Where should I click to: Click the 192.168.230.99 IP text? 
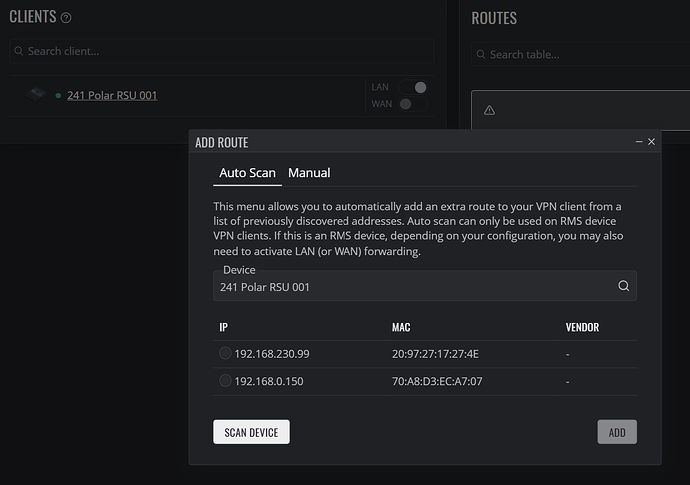point(272,354)
